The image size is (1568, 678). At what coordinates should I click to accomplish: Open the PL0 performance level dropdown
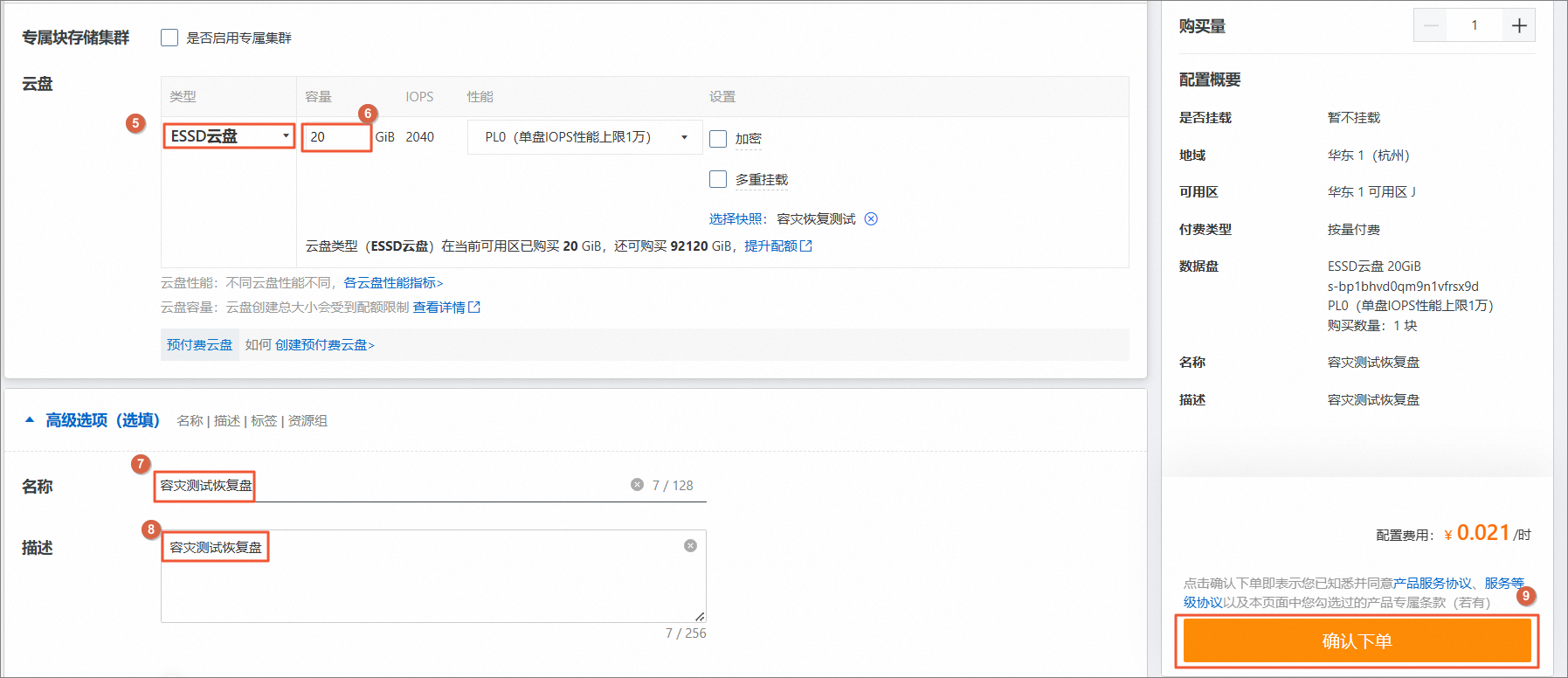coord(585,137)
